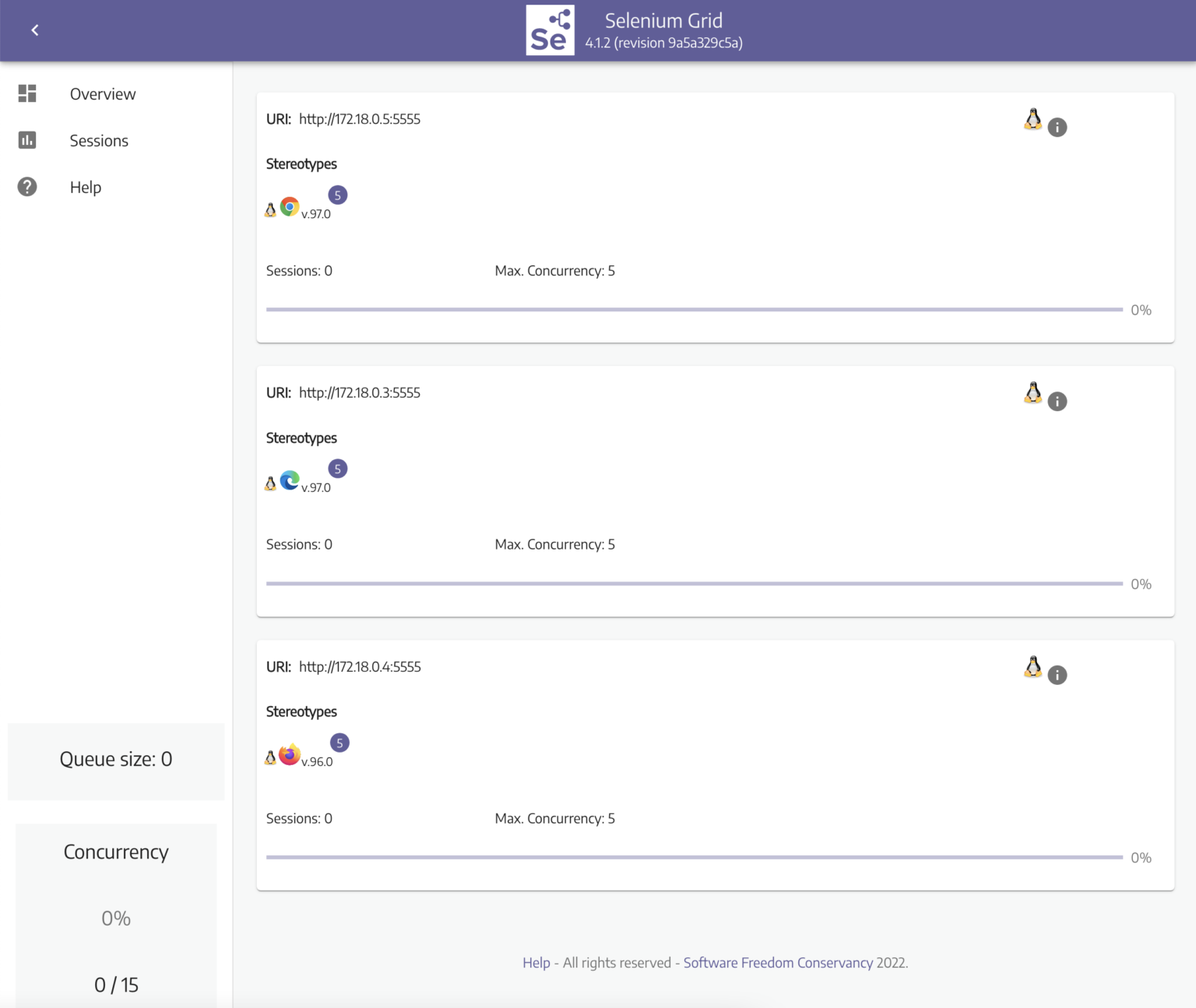This screenshot has height=1008, width=1196.
Task: Click the Linux penguin icon on first node
Action: click(x=1033, y=119)
